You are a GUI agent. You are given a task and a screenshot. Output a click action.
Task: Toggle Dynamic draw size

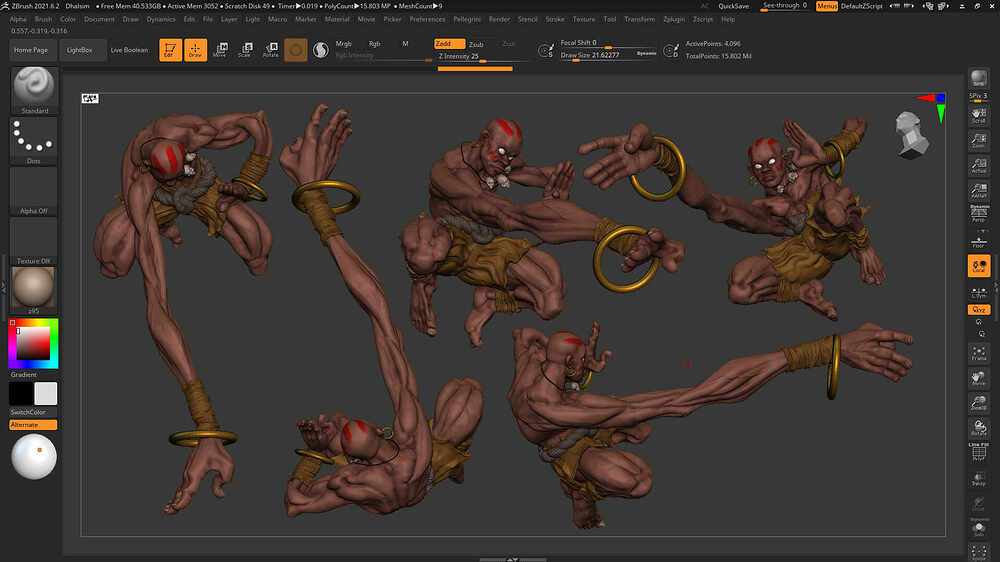646,54
